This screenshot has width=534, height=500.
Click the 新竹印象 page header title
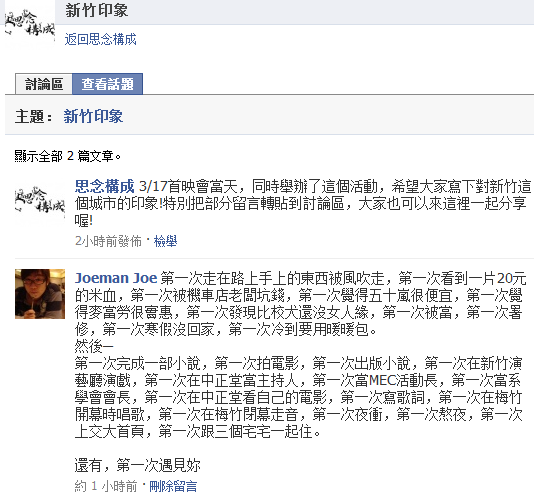97,10
